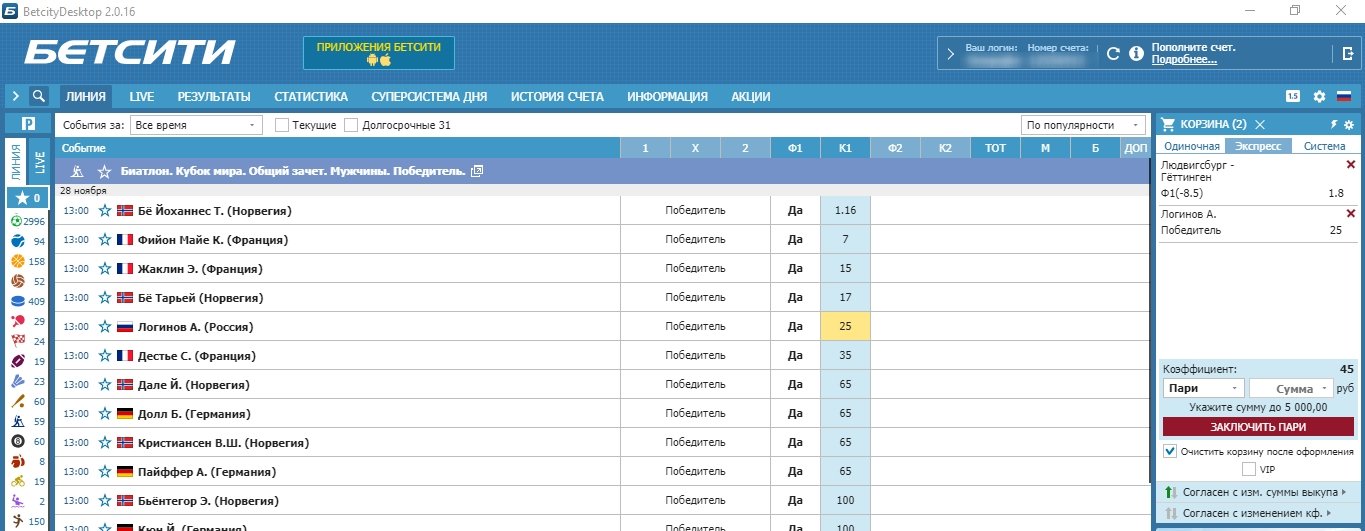Screen dimensions: 1365x531
Task: Open the search magnifier icon
Action: point(39,97)
